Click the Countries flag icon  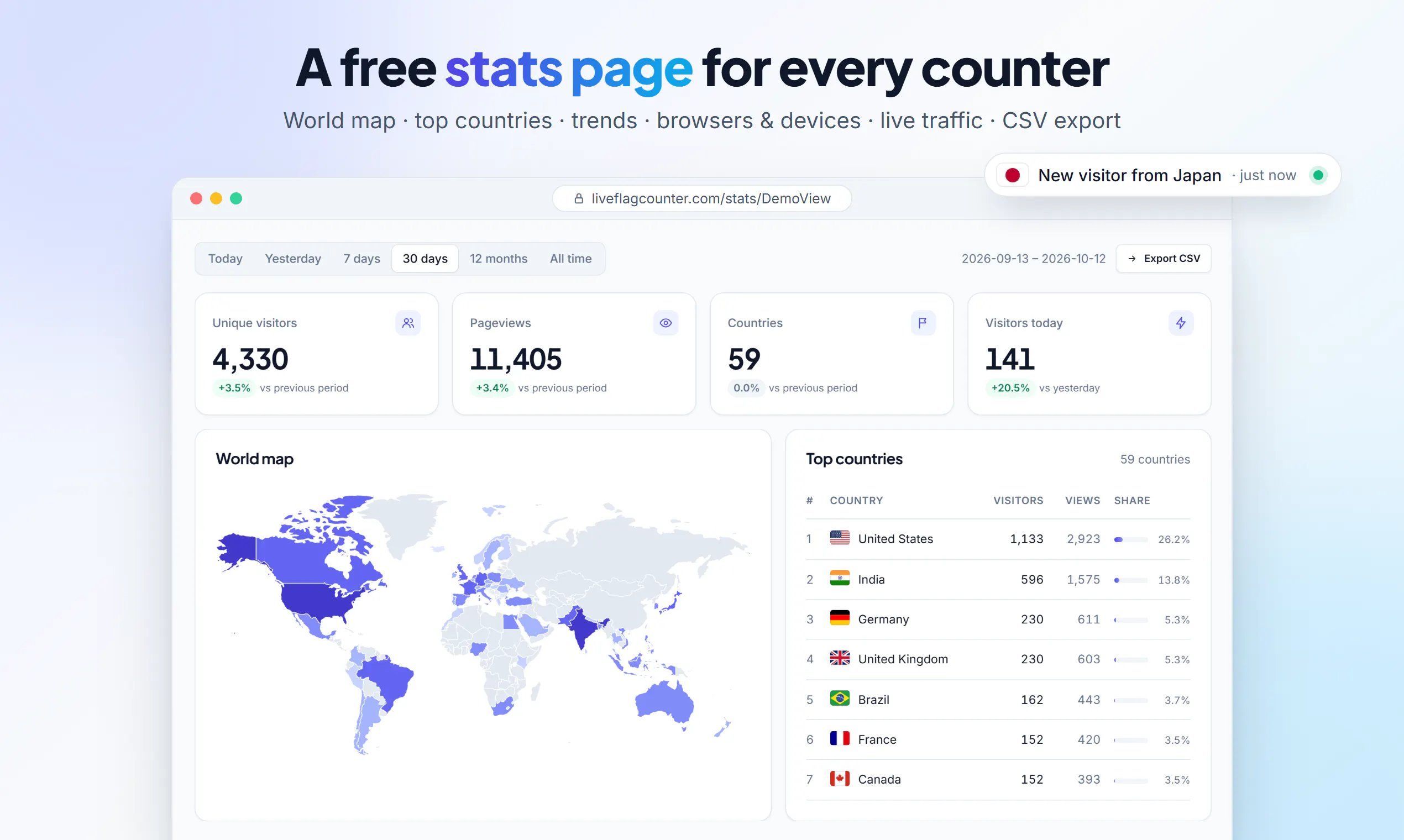coord(923,323)
